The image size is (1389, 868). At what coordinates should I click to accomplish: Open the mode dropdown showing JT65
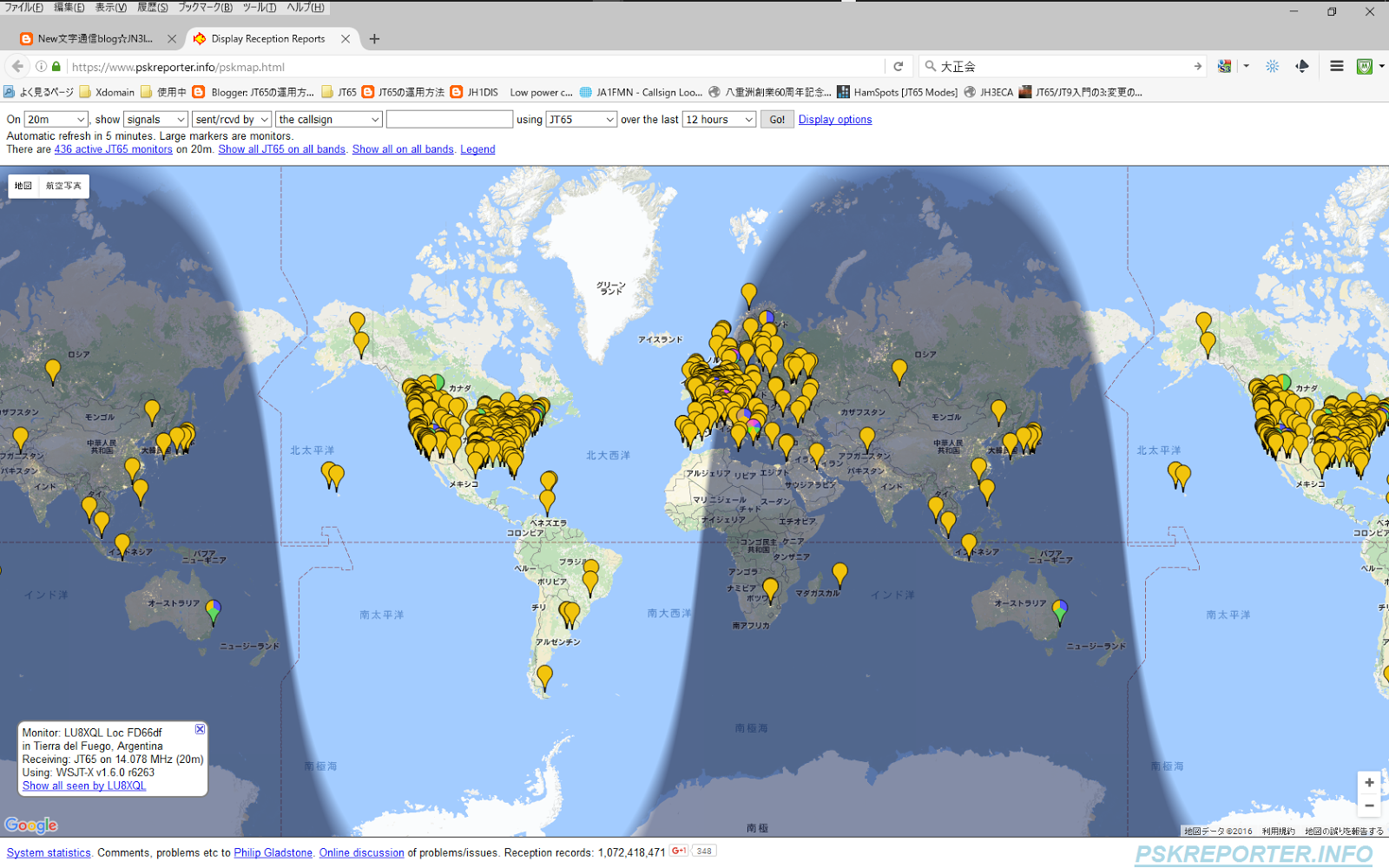pos(581,119)
